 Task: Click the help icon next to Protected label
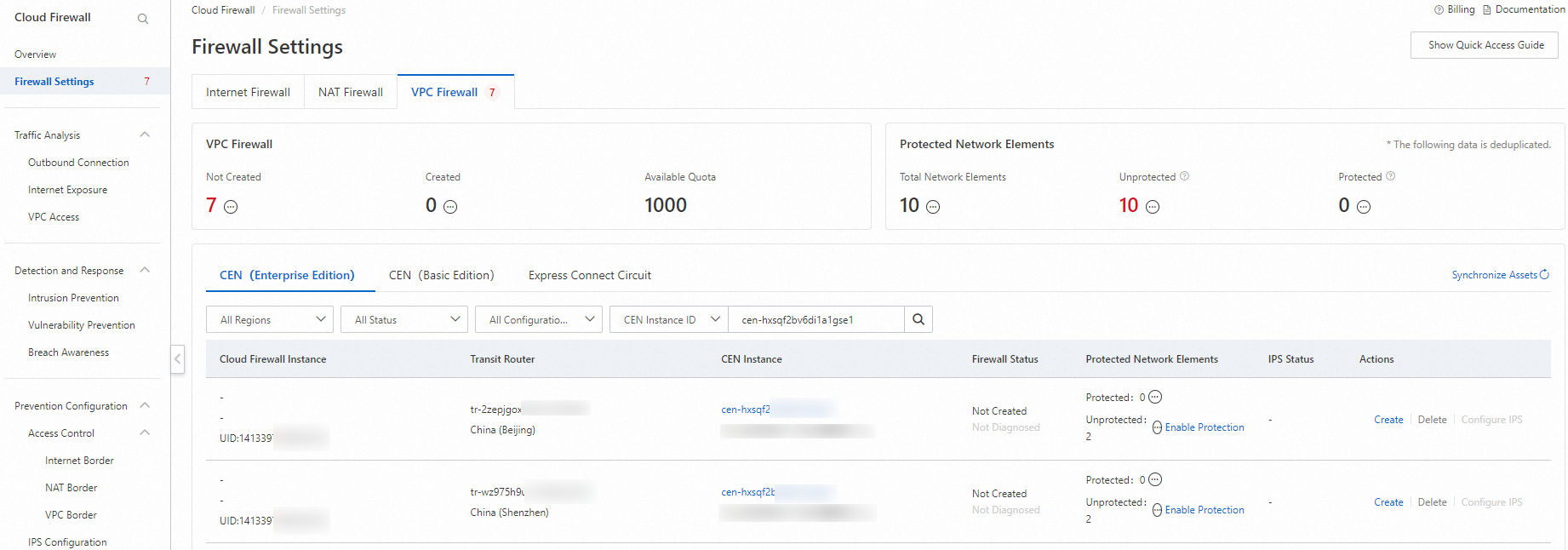click(1390, 176)
